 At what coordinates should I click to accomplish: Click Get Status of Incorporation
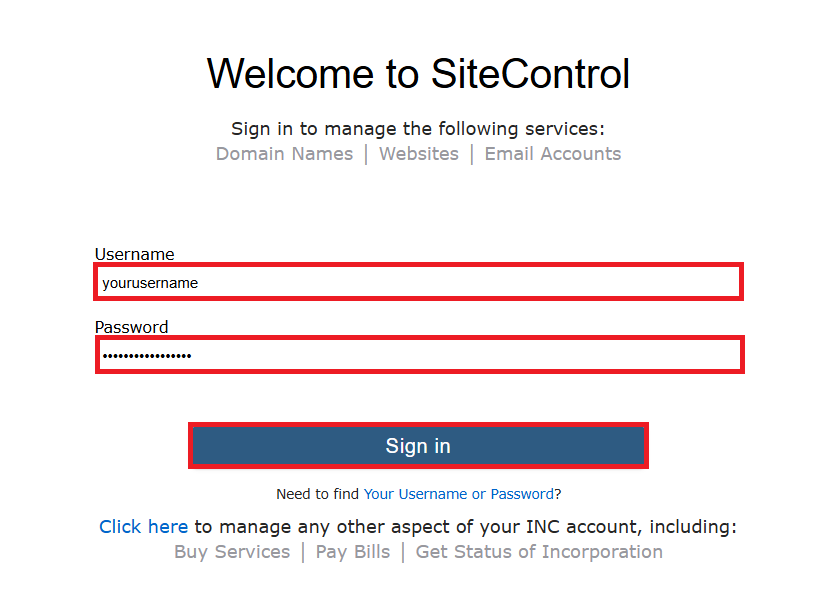539,552
